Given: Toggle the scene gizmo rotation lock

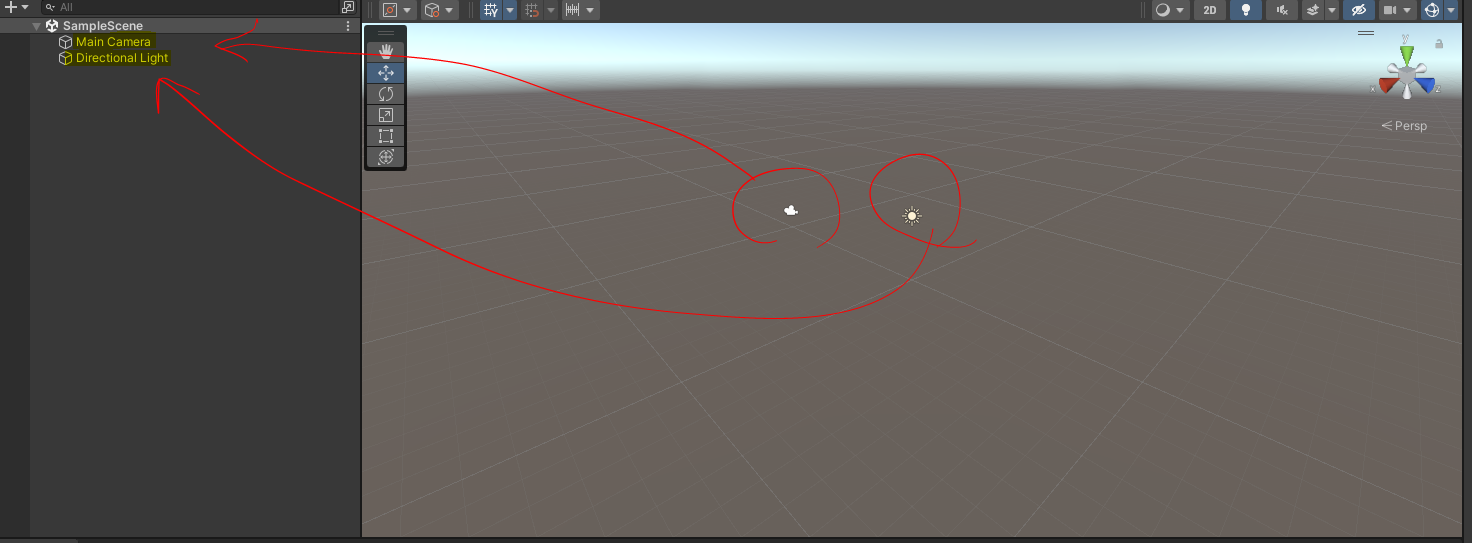Looking at the screenshot, I should click(x=1439, y=44).
